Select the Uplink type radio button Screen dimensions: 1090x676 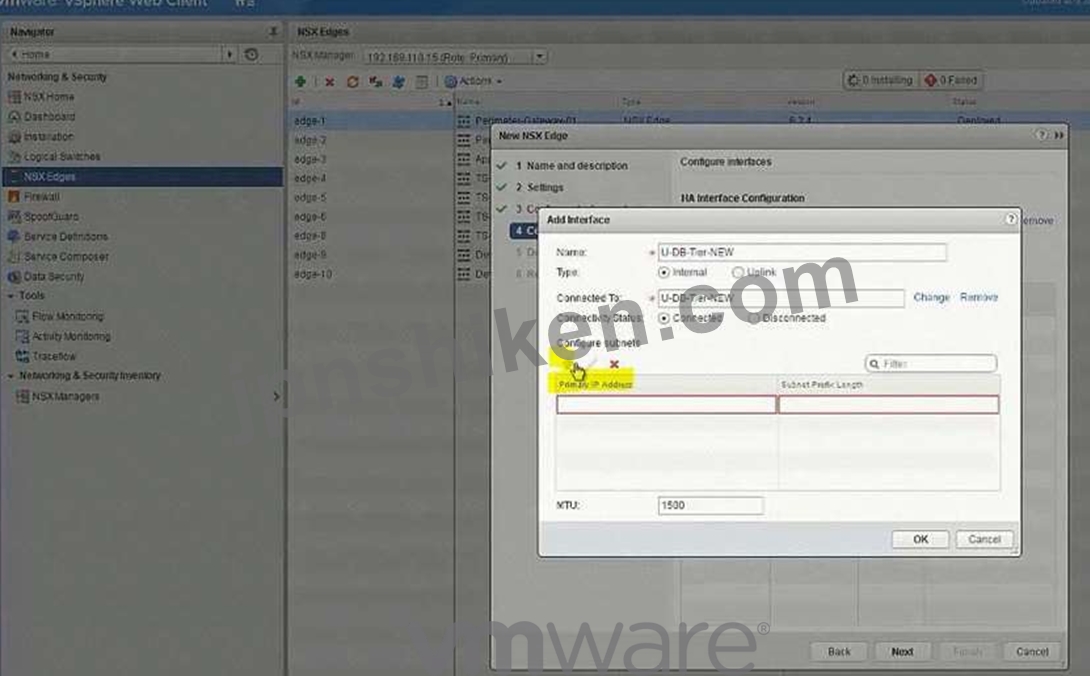[x=738, y=273]
